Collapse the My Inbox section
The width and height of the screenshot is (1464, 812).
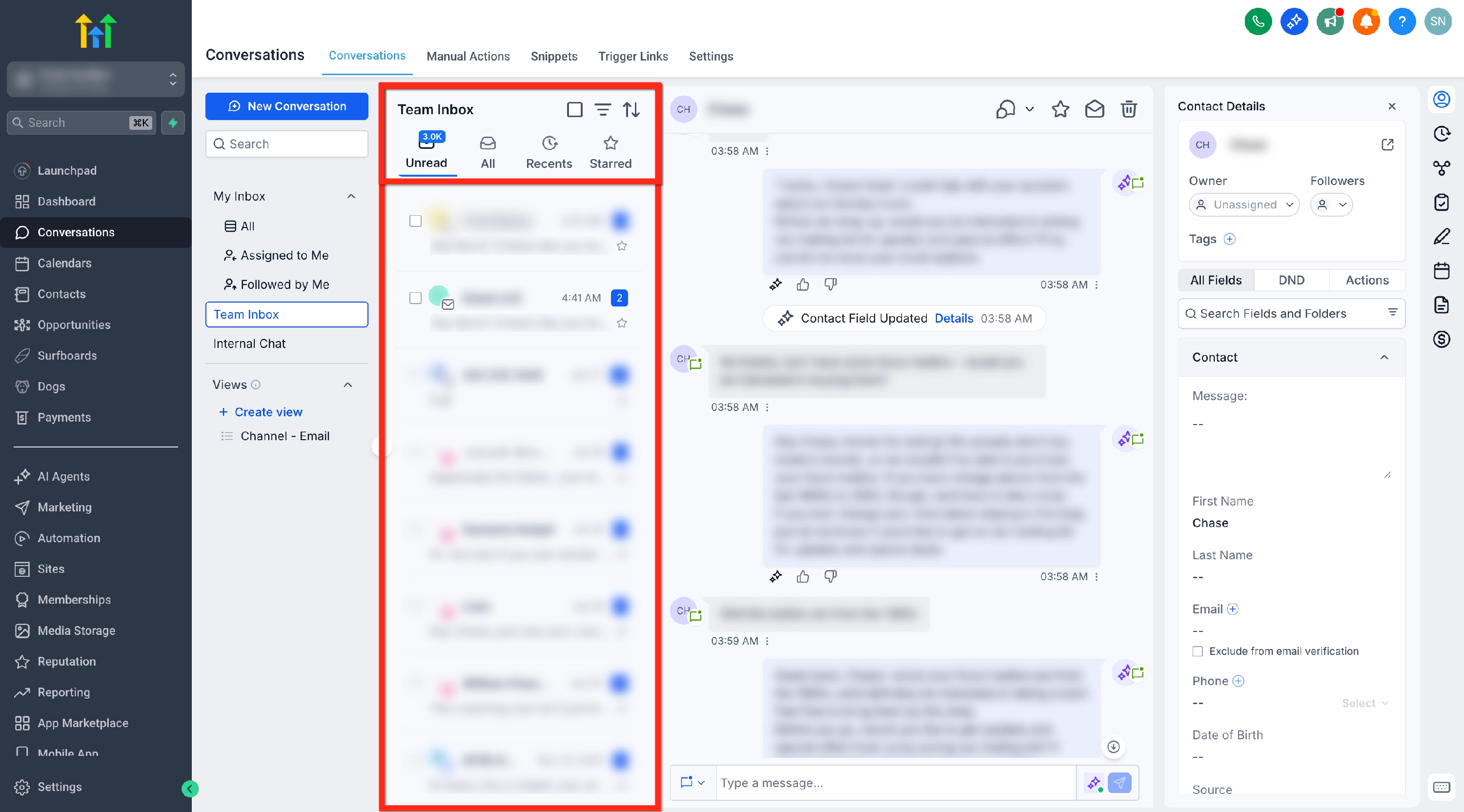(351, 196)
